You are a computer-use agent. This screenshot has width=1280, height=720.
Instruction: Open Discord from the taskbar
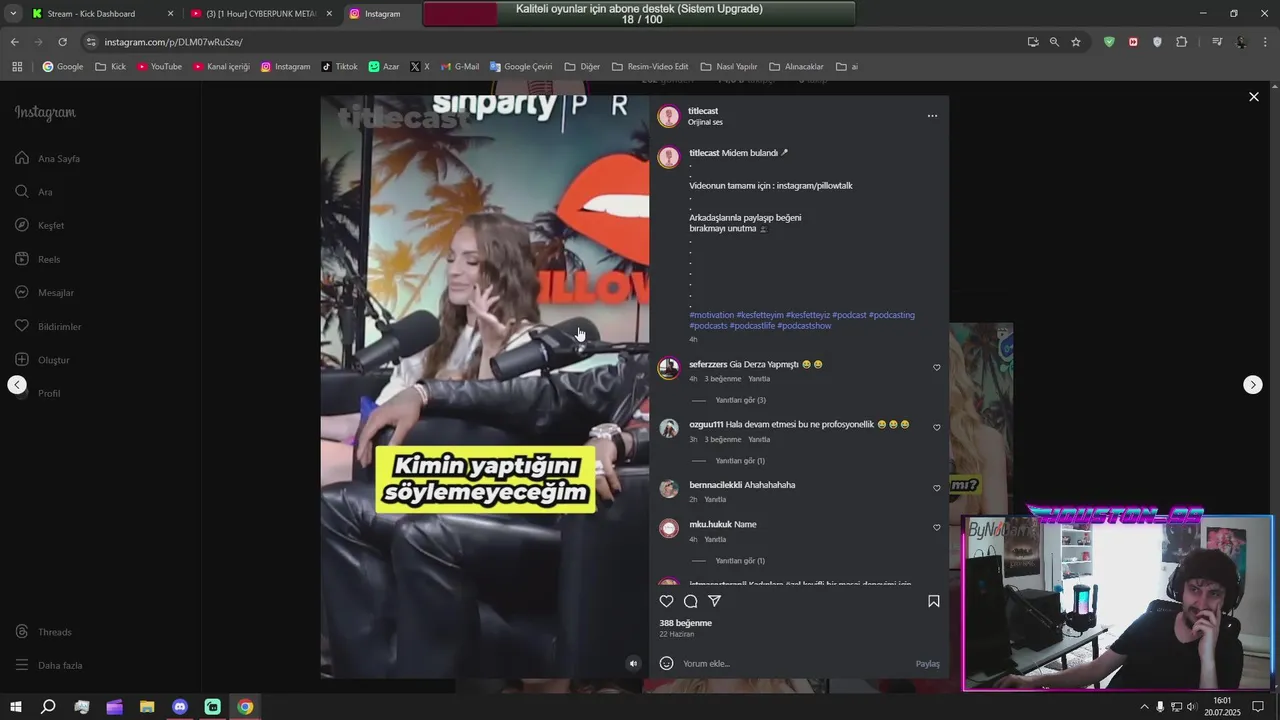[180, 707]
